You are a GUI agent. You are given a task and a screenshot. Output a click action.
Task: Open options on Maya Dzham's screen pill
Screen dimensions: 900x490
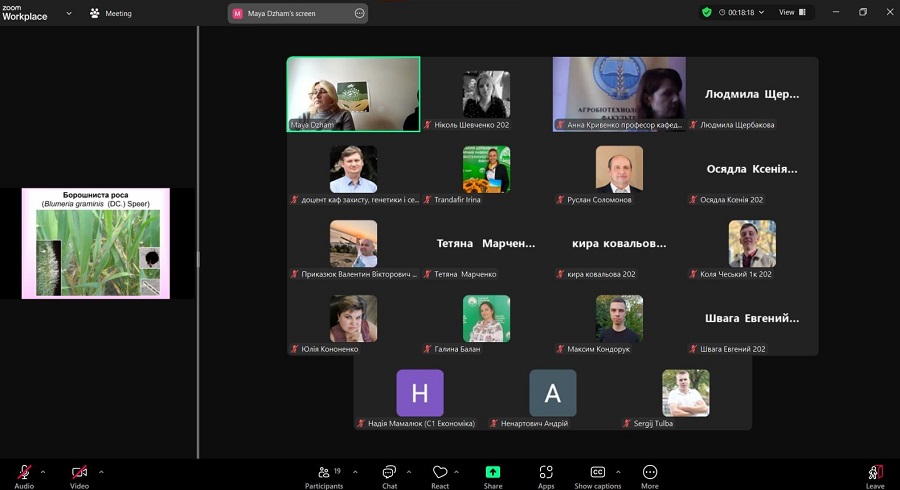(359, 13)
